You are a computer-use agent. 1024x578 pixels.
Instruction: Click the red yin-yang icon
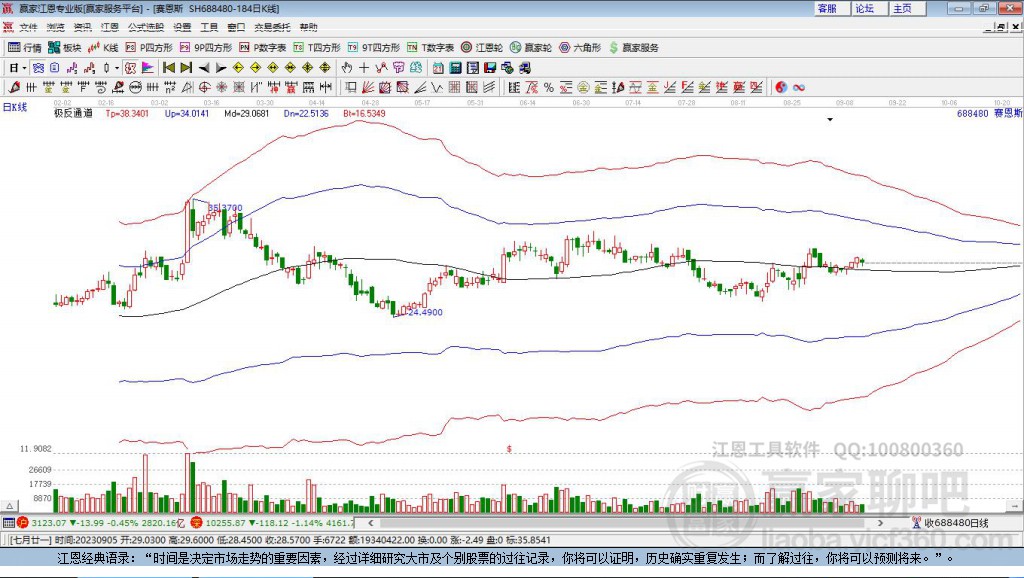pyautogui.click(x=781, y=87)
